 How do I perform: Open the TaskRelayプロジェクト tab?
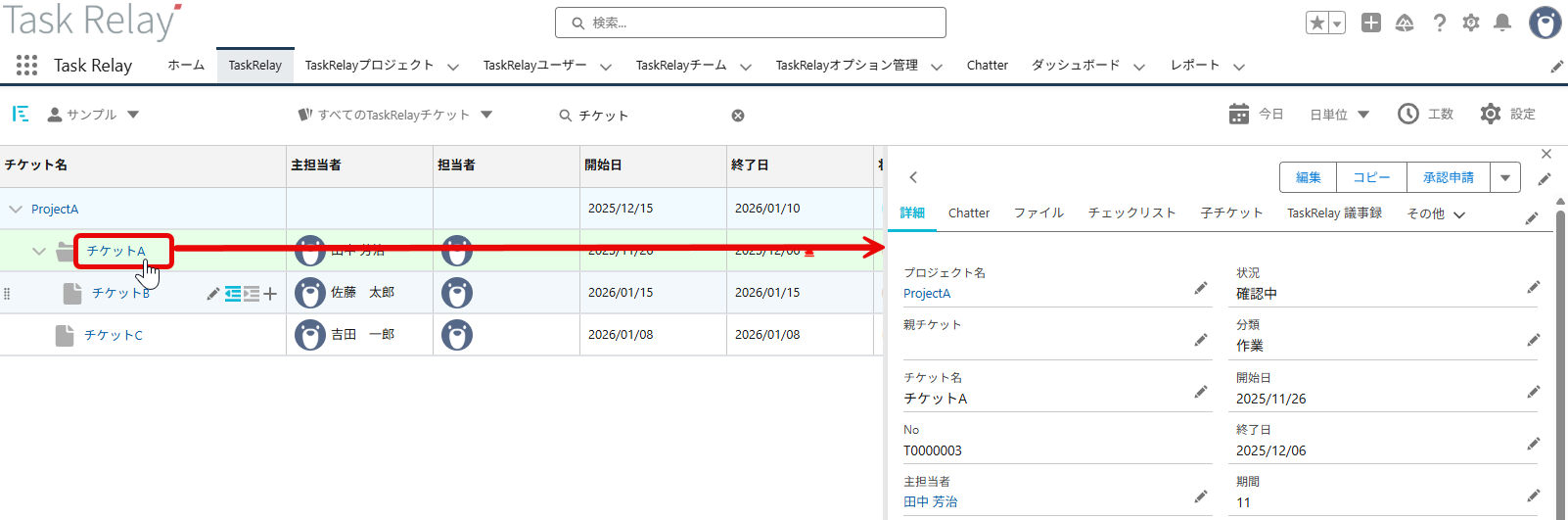tap(369, 65)
